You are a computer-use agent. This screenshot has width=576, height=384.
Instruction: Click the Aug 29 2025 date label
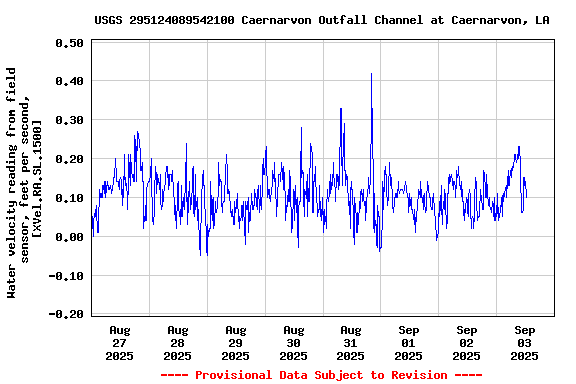(235, 343)
